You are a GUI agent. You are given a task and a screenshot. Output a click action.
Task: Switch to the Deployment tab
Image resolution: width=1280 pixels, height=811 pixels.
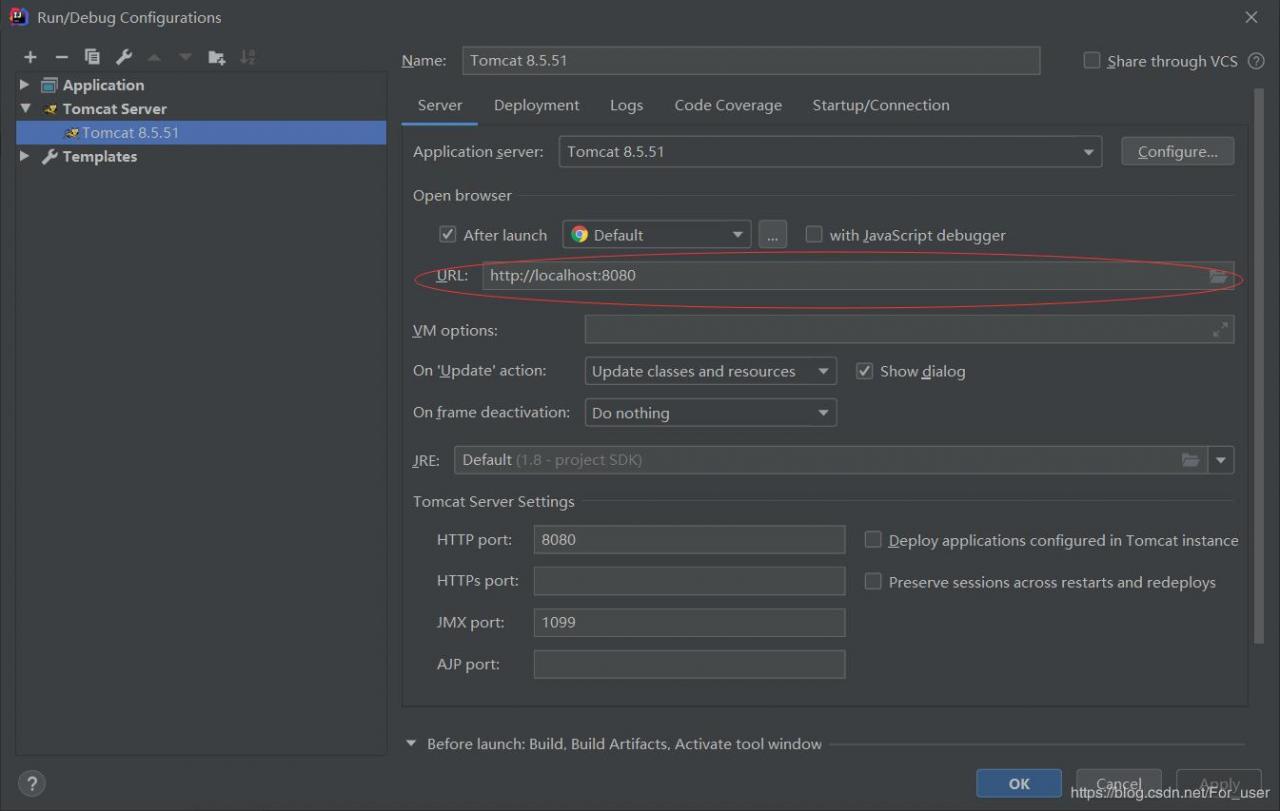click(536, 105)
